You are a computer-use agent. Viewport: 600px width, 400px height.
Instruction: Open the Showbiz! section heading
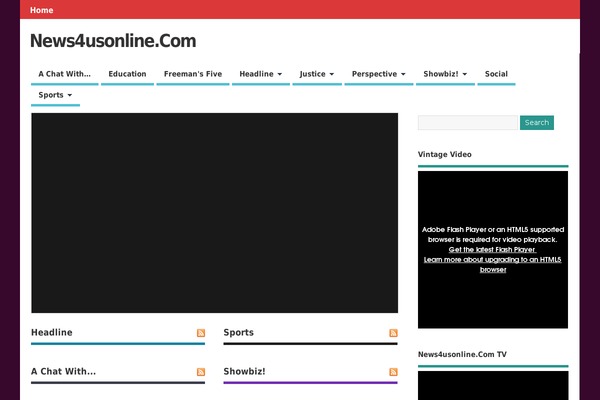point(244,371)
